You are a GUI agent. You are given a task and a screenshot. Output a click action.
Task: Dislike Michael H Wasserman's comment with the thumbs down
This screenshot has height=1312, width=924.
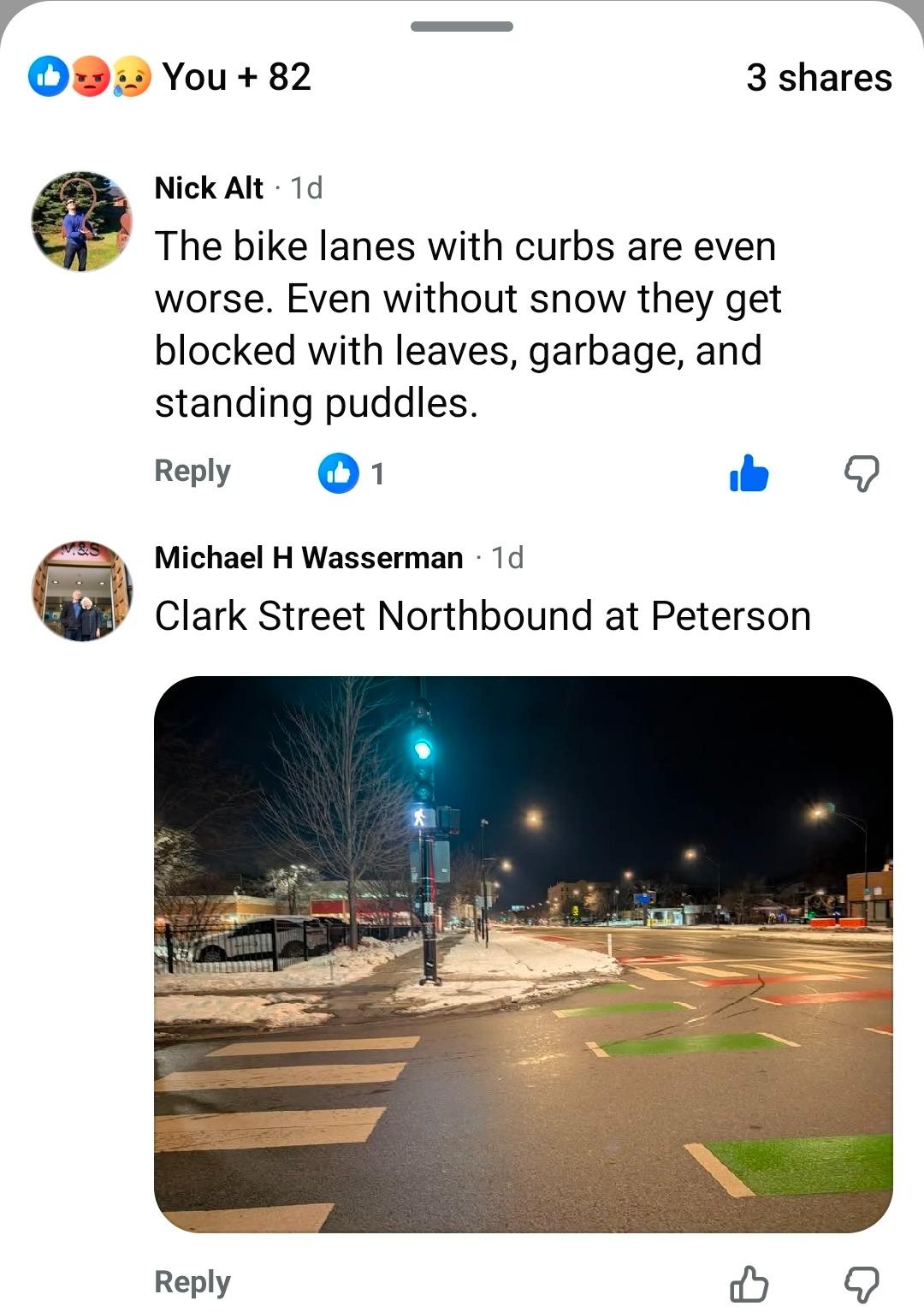[862, 1284]
